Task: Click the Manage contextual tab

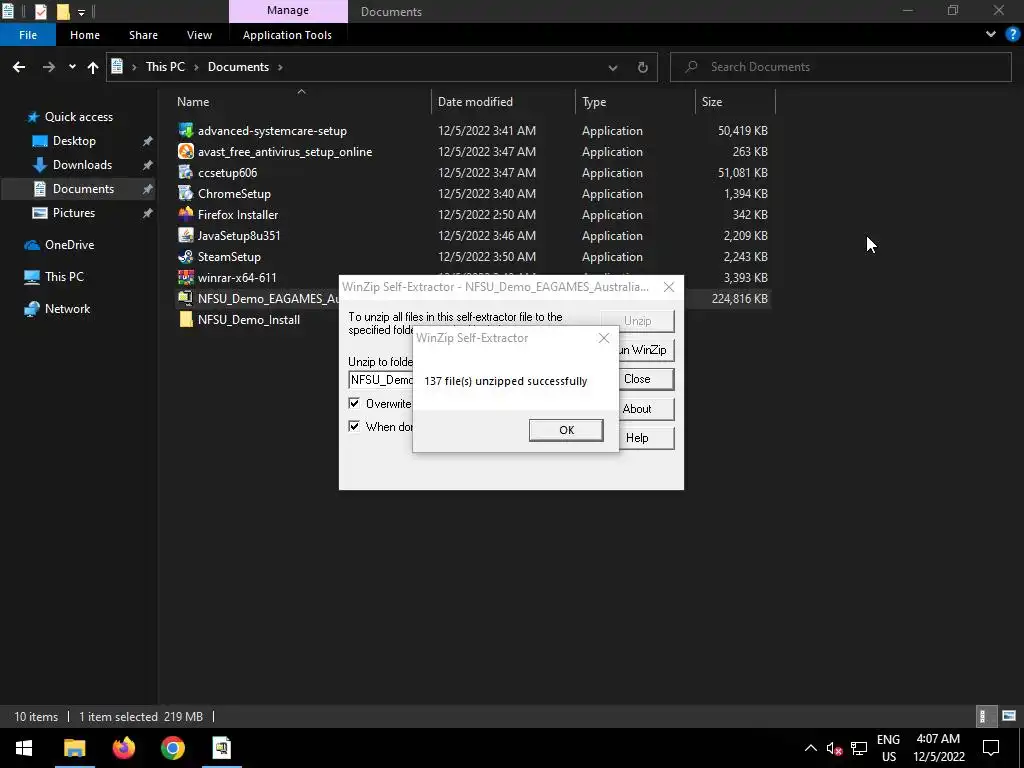Action: click(x=288, y=10)
